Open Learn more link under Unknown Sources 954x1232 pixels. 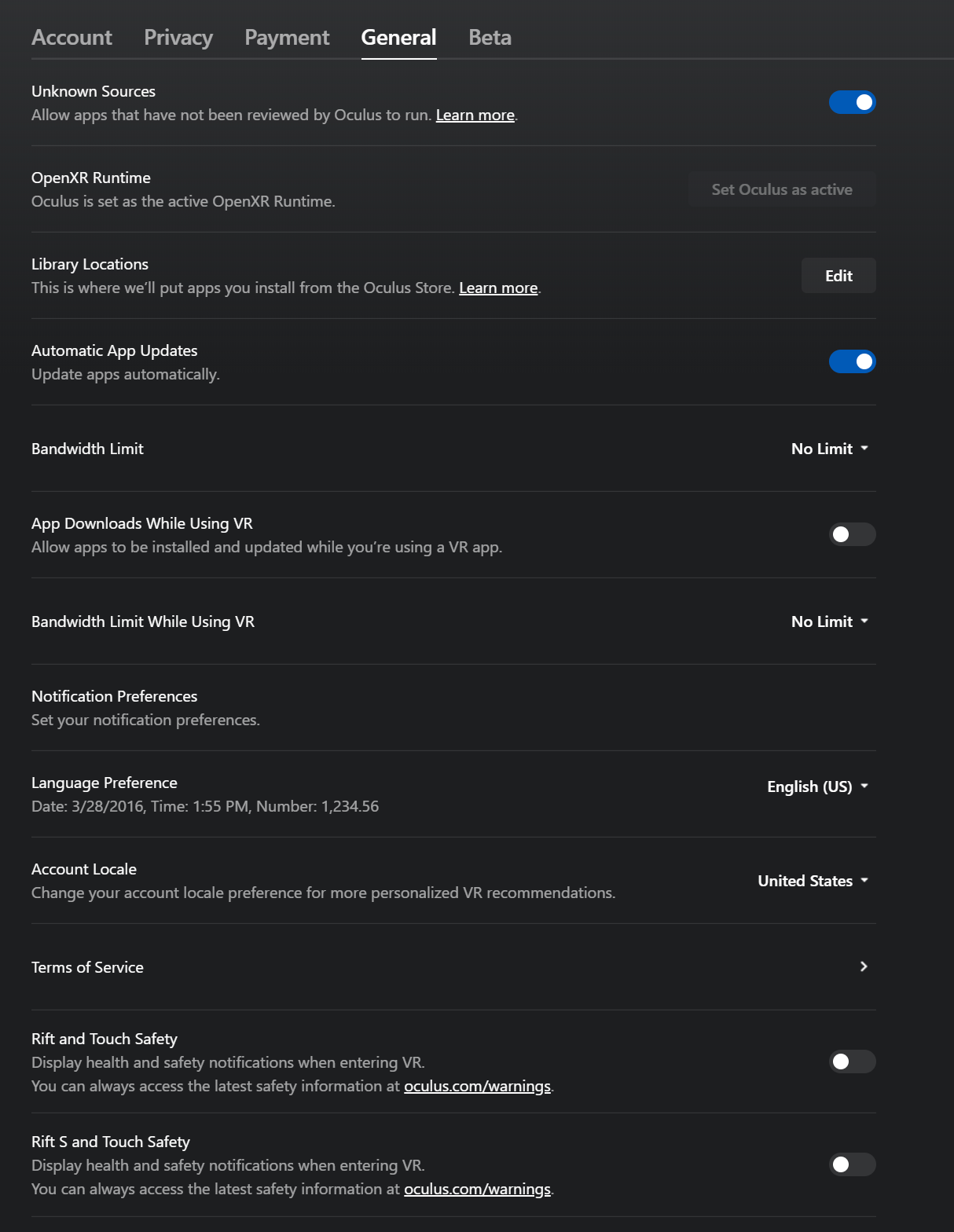475,115
